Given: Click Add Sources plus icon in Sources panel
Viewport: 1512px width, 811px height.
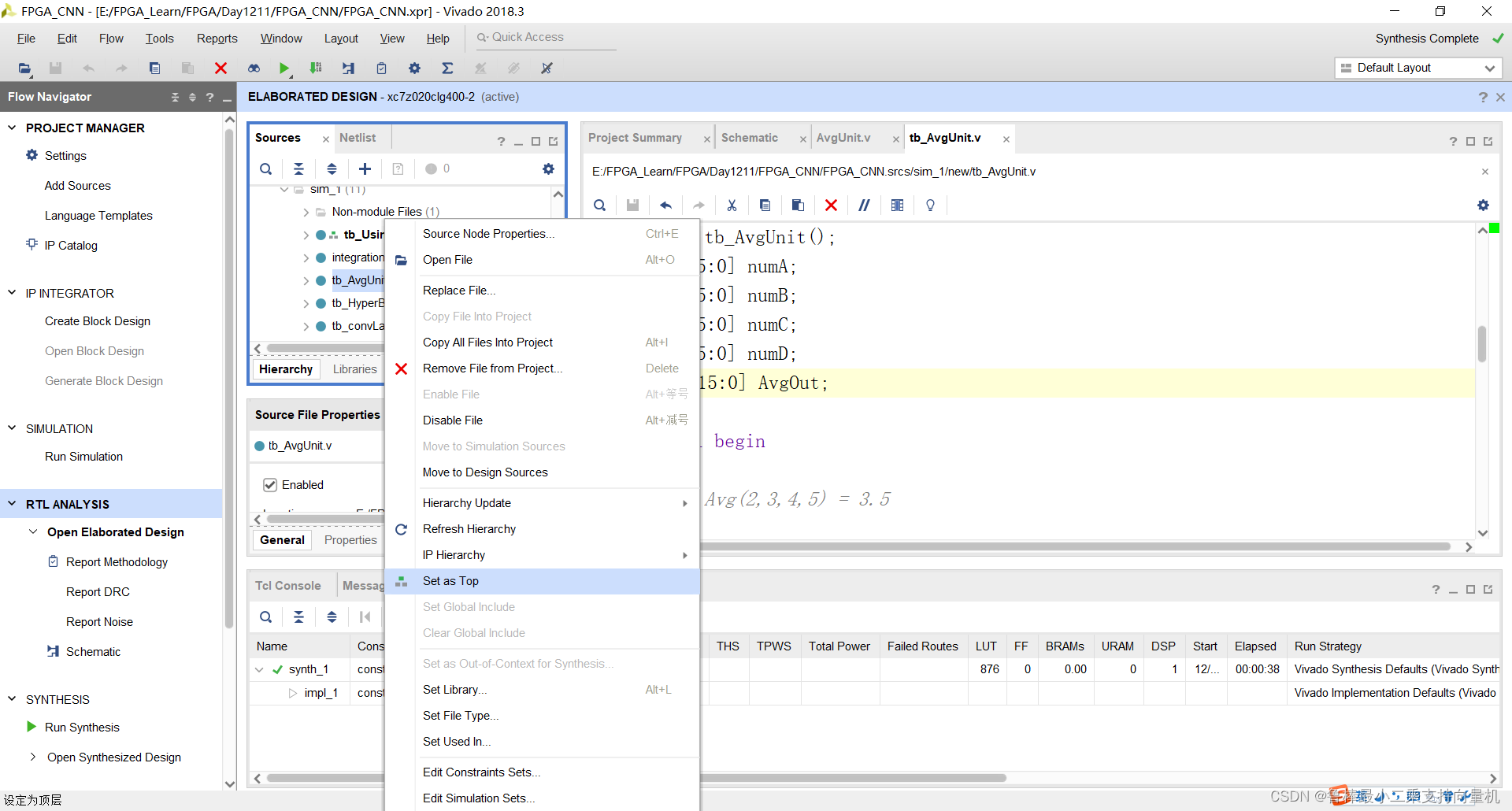Looking at the screenshot, I should tap(365, 168).
